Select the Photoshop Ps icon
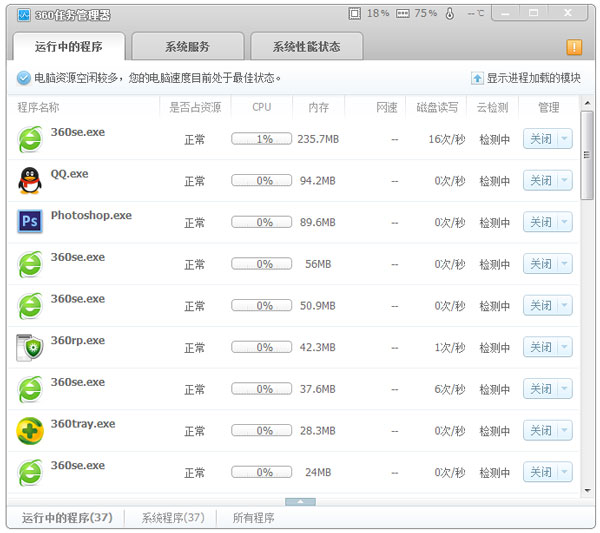 point(30,221)
